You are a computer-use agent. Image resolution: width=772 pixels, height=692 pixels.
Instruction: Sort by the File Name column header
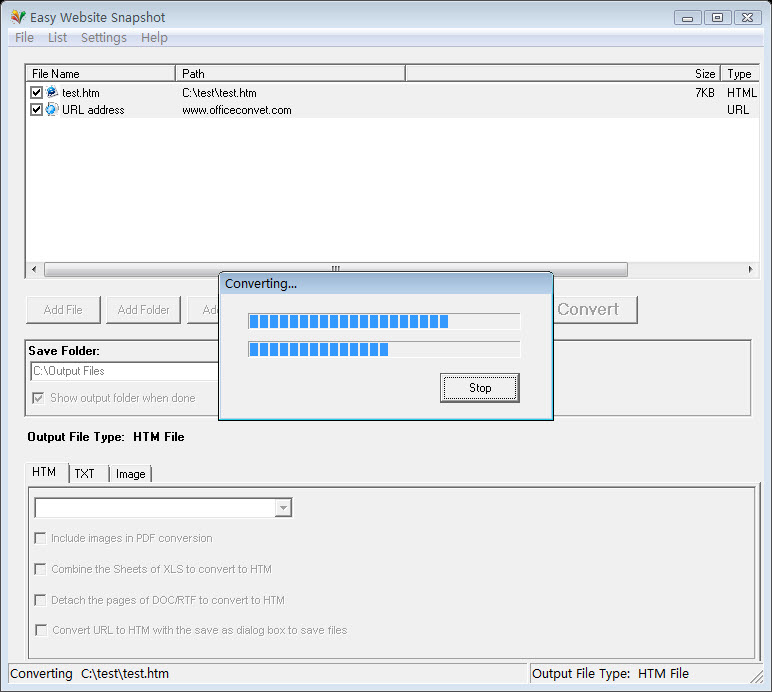tap(100, 74)
